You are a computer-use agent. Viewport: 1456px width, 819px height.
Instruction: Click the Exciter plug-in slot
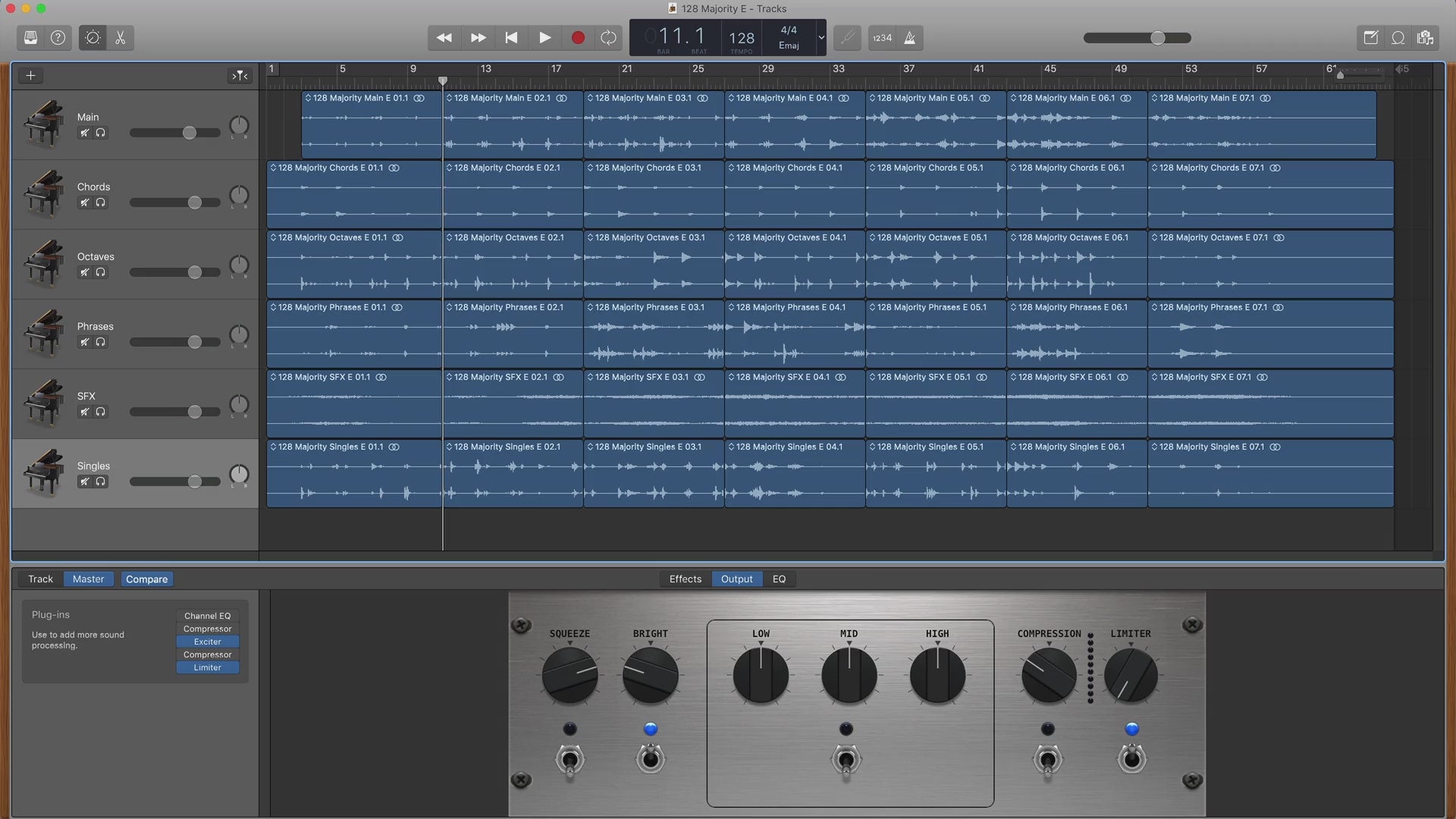[x=207, y=642]
